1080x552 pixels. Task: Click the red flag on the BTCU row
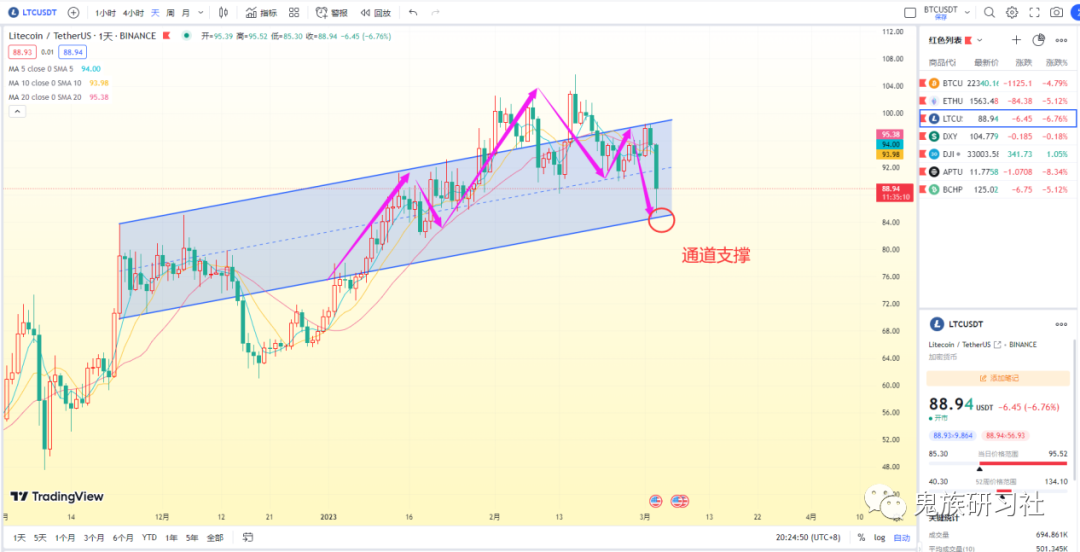pyautogui.click(x=923, y=83)
